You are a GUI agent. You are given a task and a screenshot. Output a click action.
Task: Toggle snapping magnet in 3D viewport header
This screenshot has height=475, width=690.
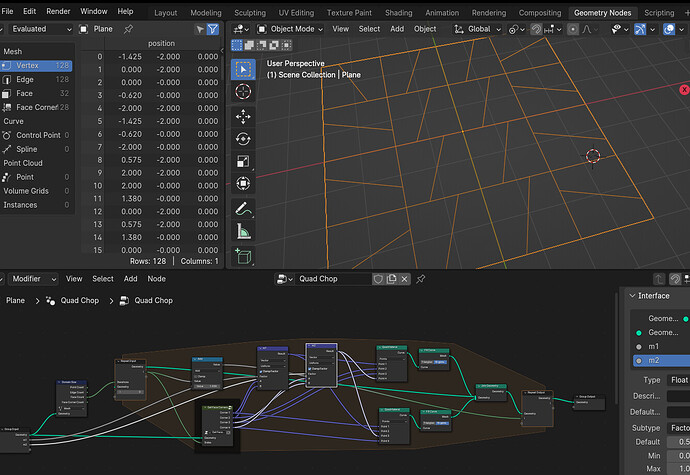click(536, 29)
